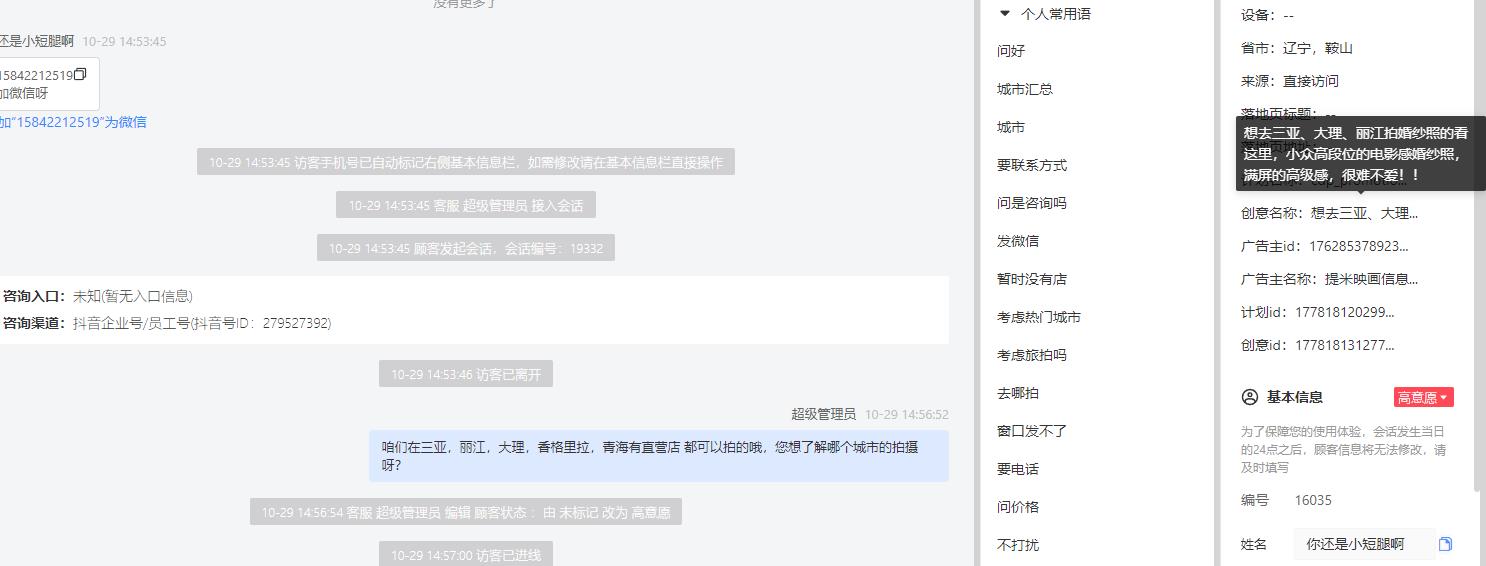
Task: Choose the 发微信 quick phrase
Action: 1018,241
